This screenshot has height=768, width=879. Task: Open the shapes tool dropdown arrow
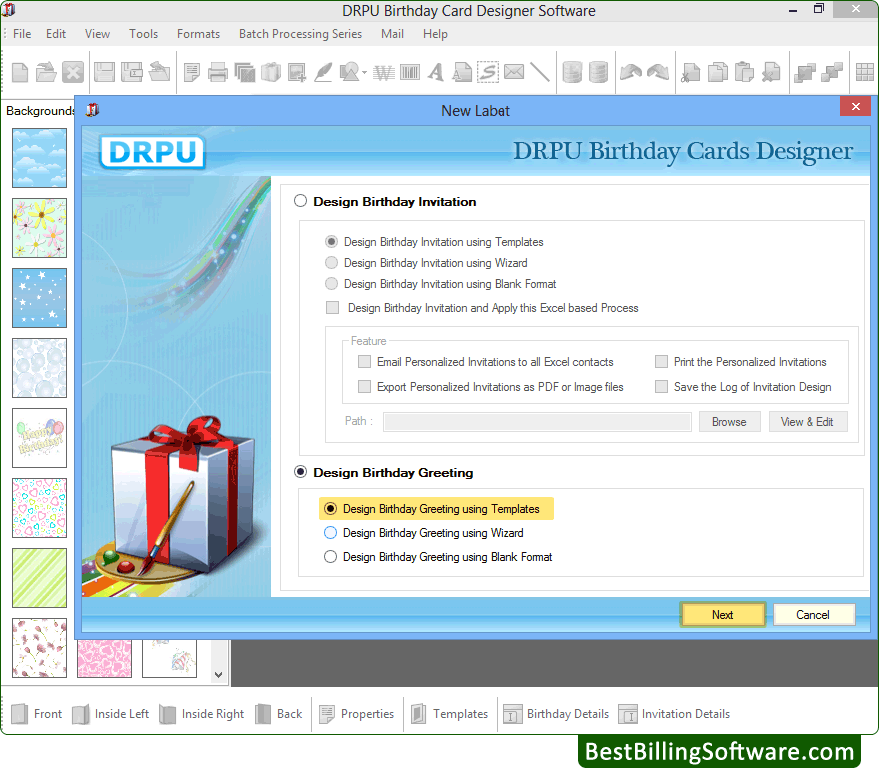(x=364, y=73)
